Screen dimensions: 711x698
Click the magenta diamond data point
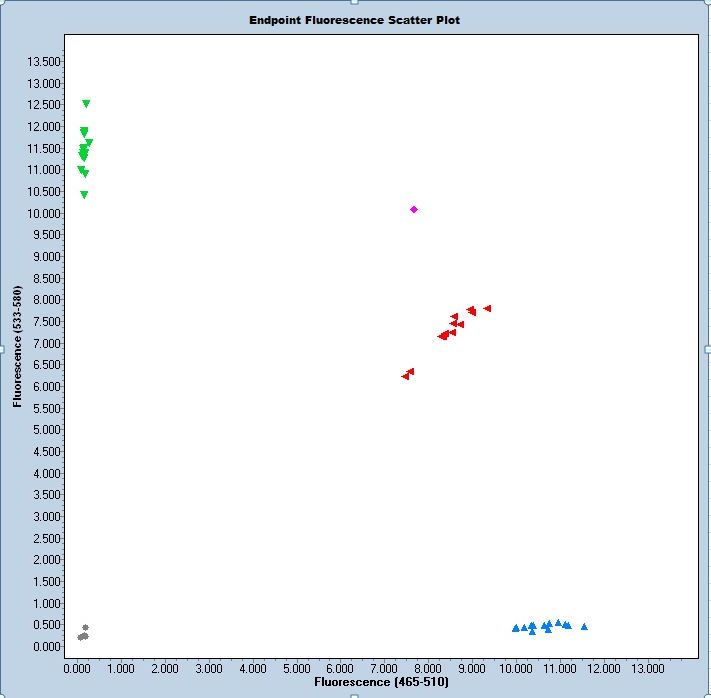tap(414, 209)
